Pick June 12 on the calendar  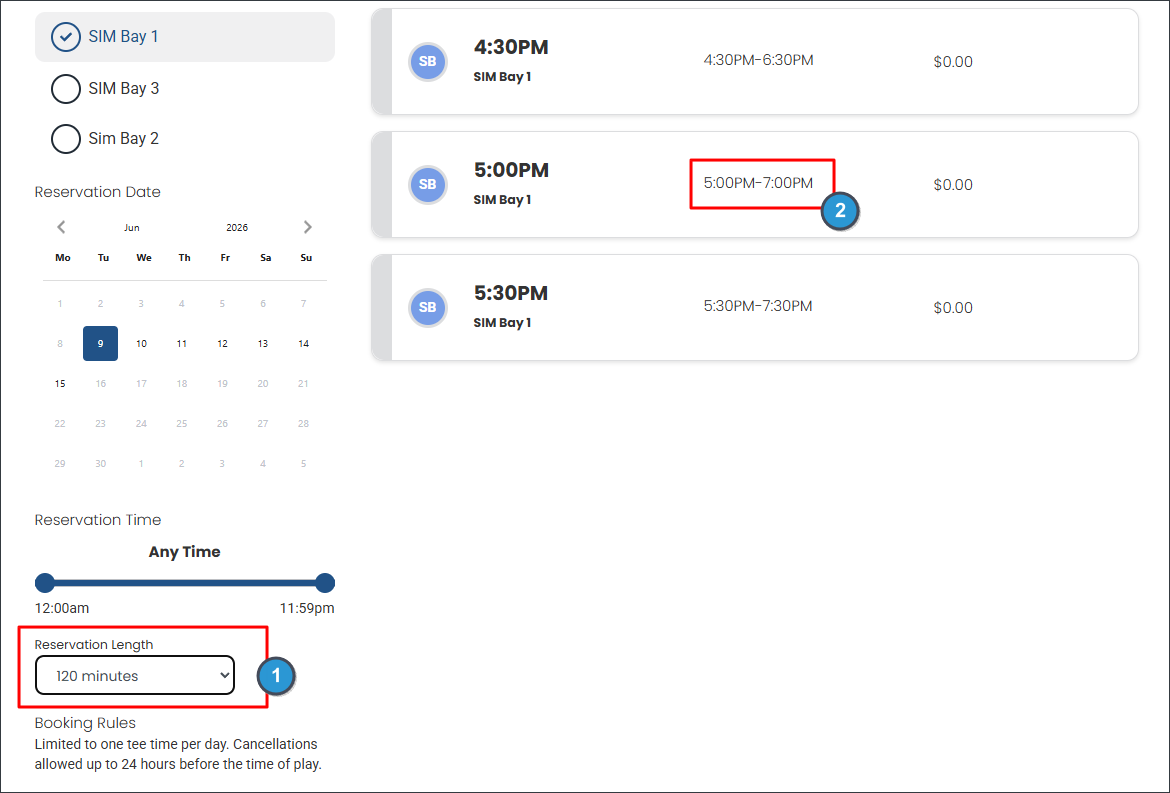pos(222,344)
